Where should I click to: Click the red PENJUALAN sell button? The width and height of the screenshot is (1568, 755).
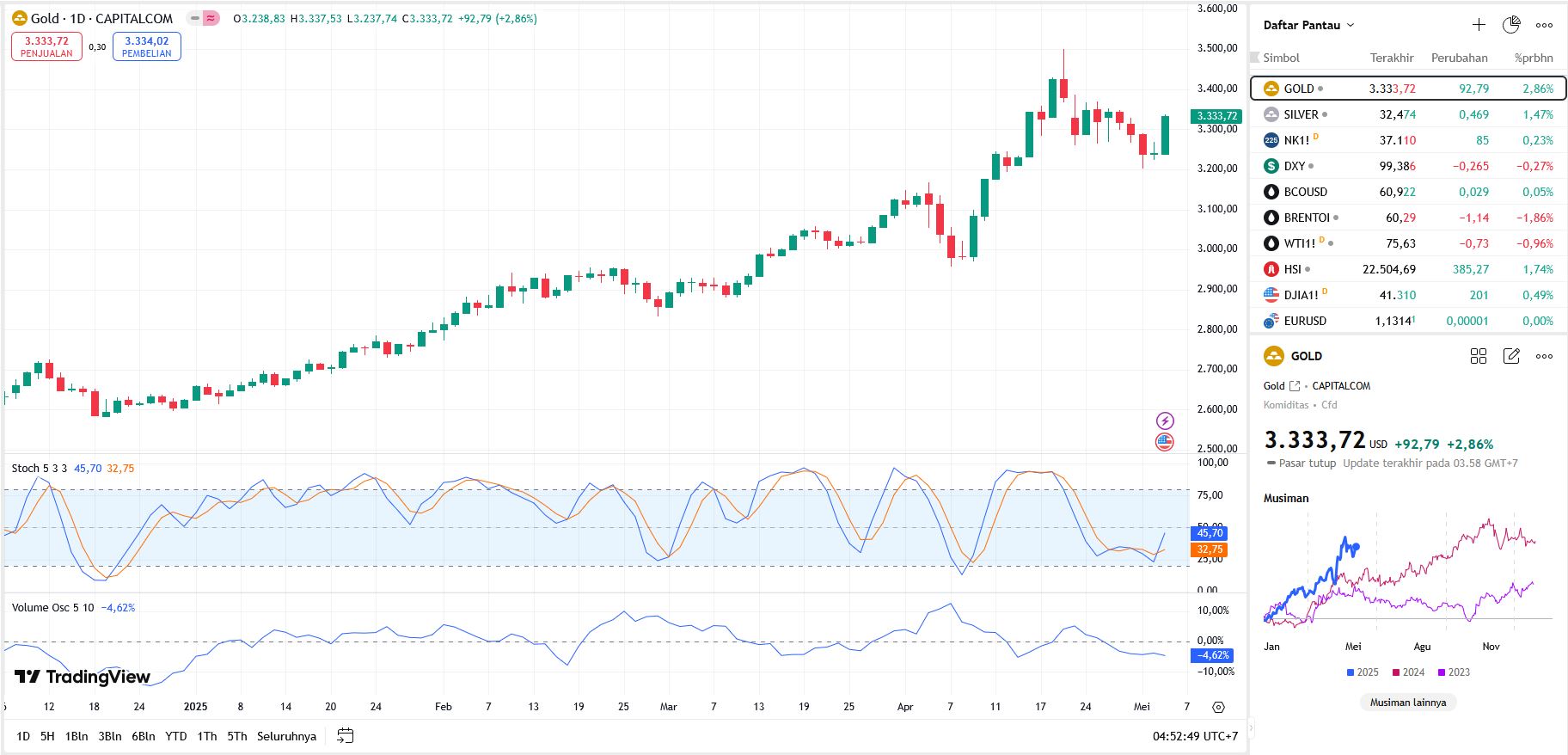pos(46,46)
